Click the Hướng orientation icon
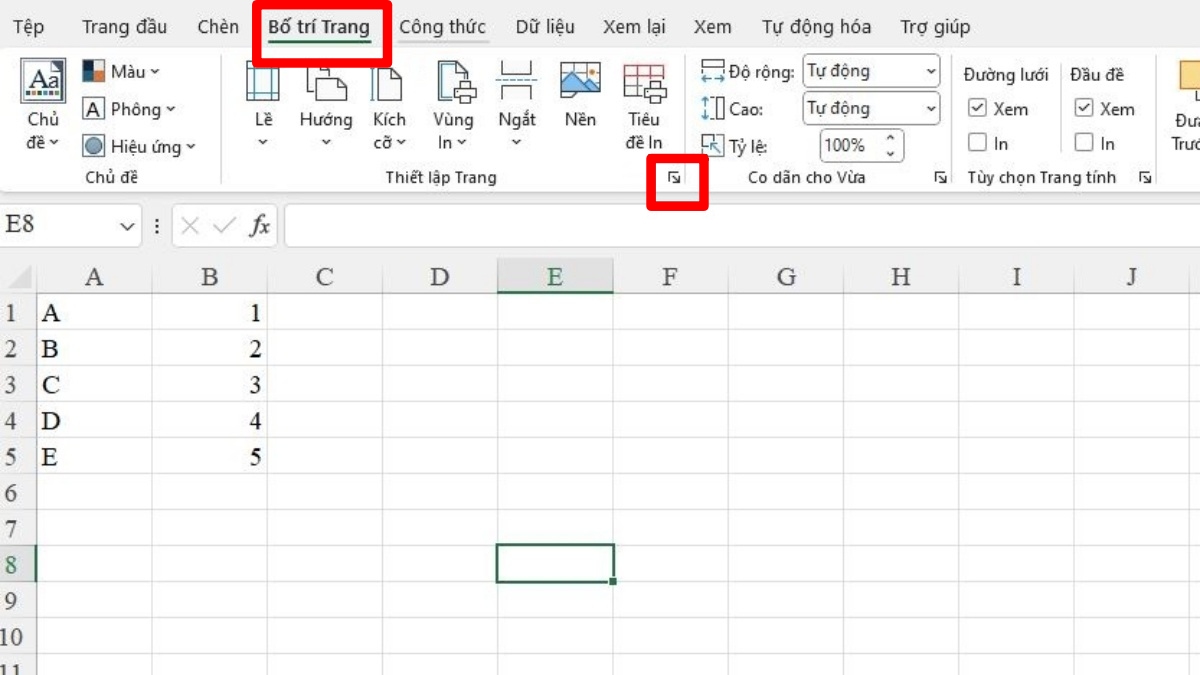 click(326, 82)
